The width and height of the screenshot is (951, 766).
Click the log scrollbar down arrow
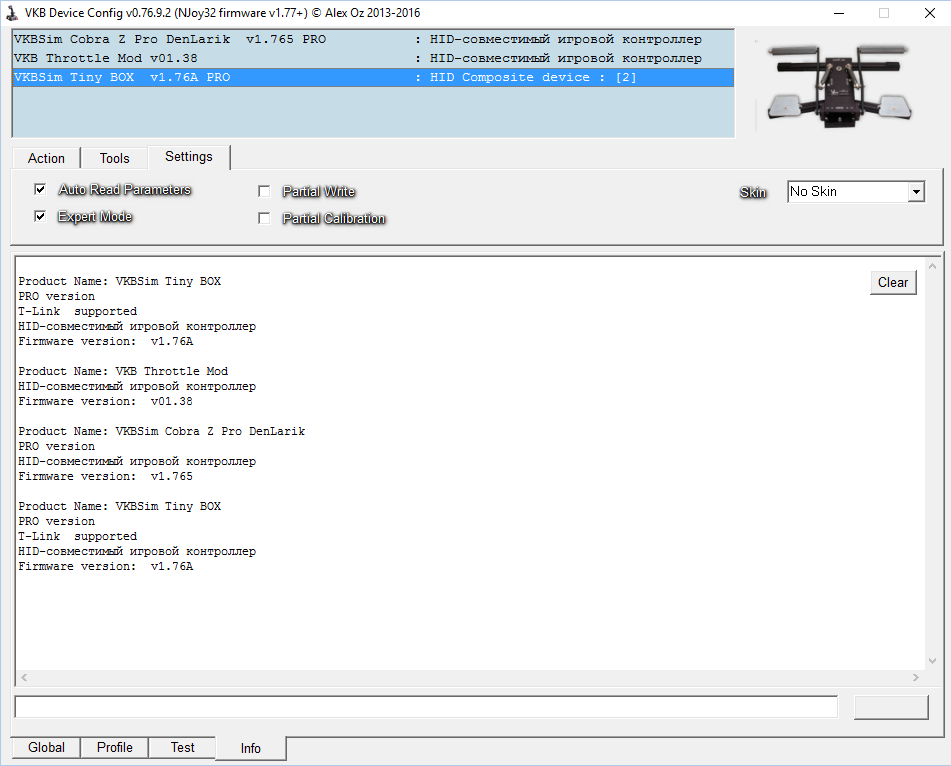[x=932, y=661]
